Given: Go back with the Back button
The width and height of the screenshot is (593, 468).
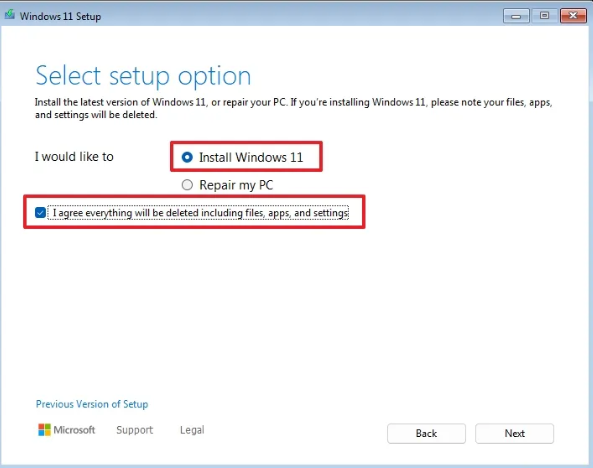Looking at the screenshot, I should click(x=426, y=433).
